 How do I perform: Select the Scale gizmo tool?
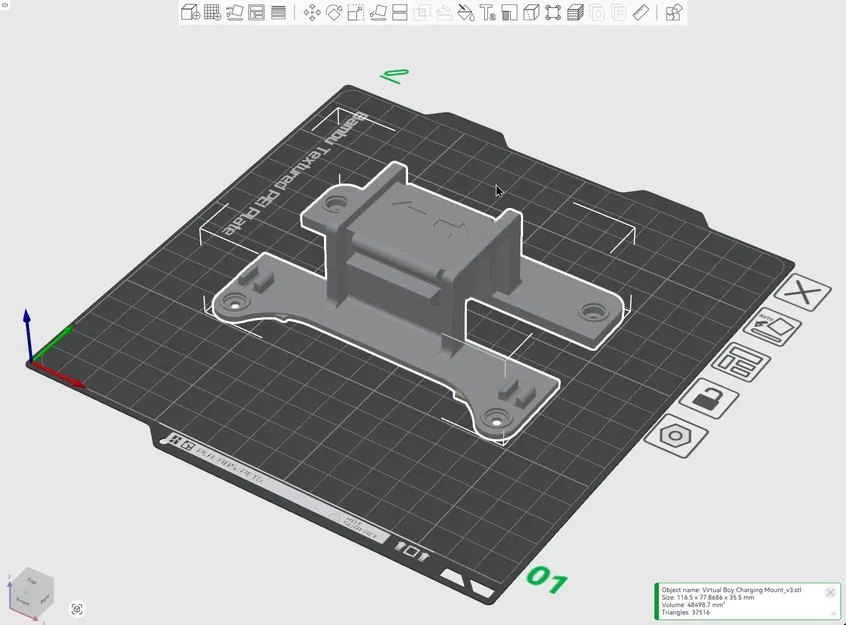click(x=356, y=12)
